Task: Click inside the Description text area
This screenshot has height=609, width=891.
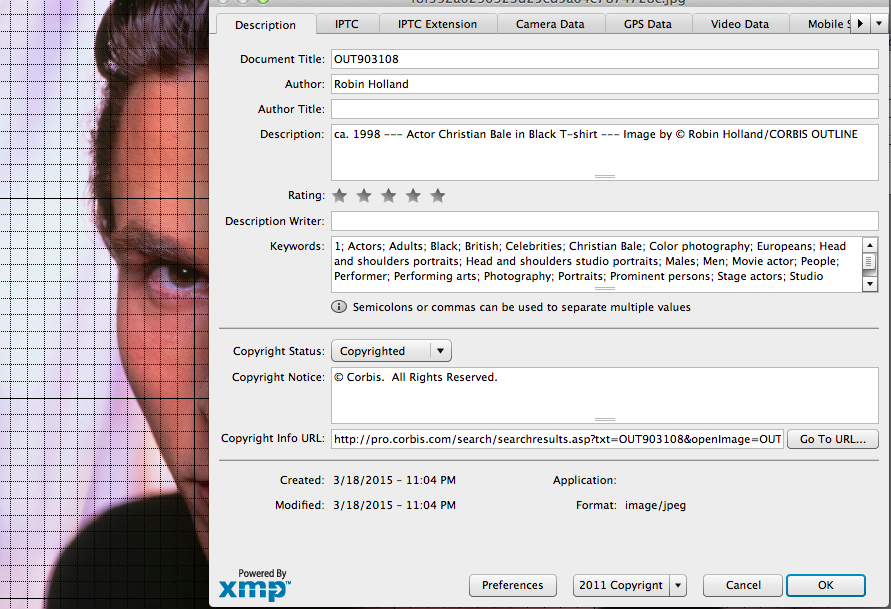Action: click(605, 152)
